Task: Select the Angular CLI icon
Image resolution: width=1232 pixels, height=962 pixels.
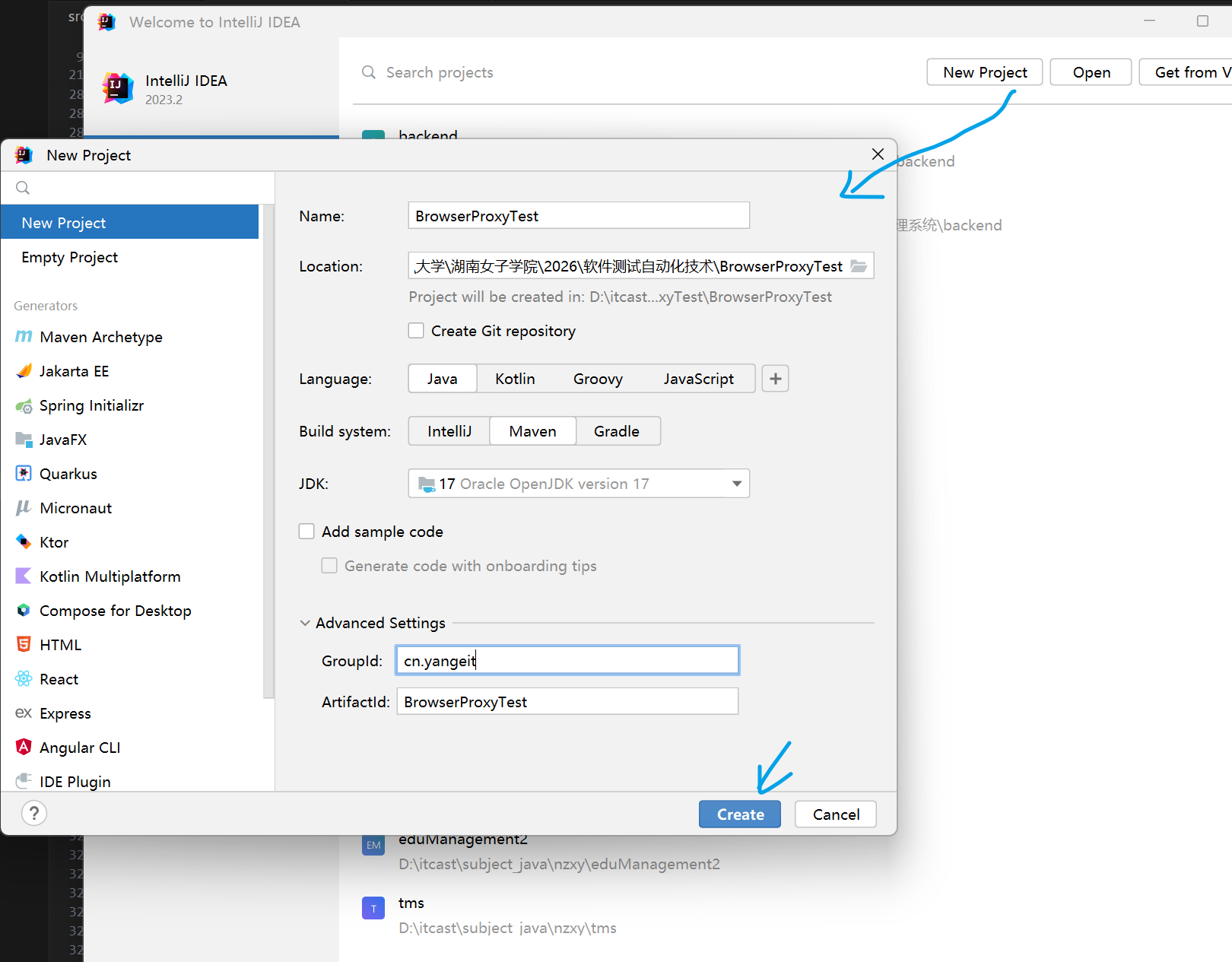Action: (24, 748)
